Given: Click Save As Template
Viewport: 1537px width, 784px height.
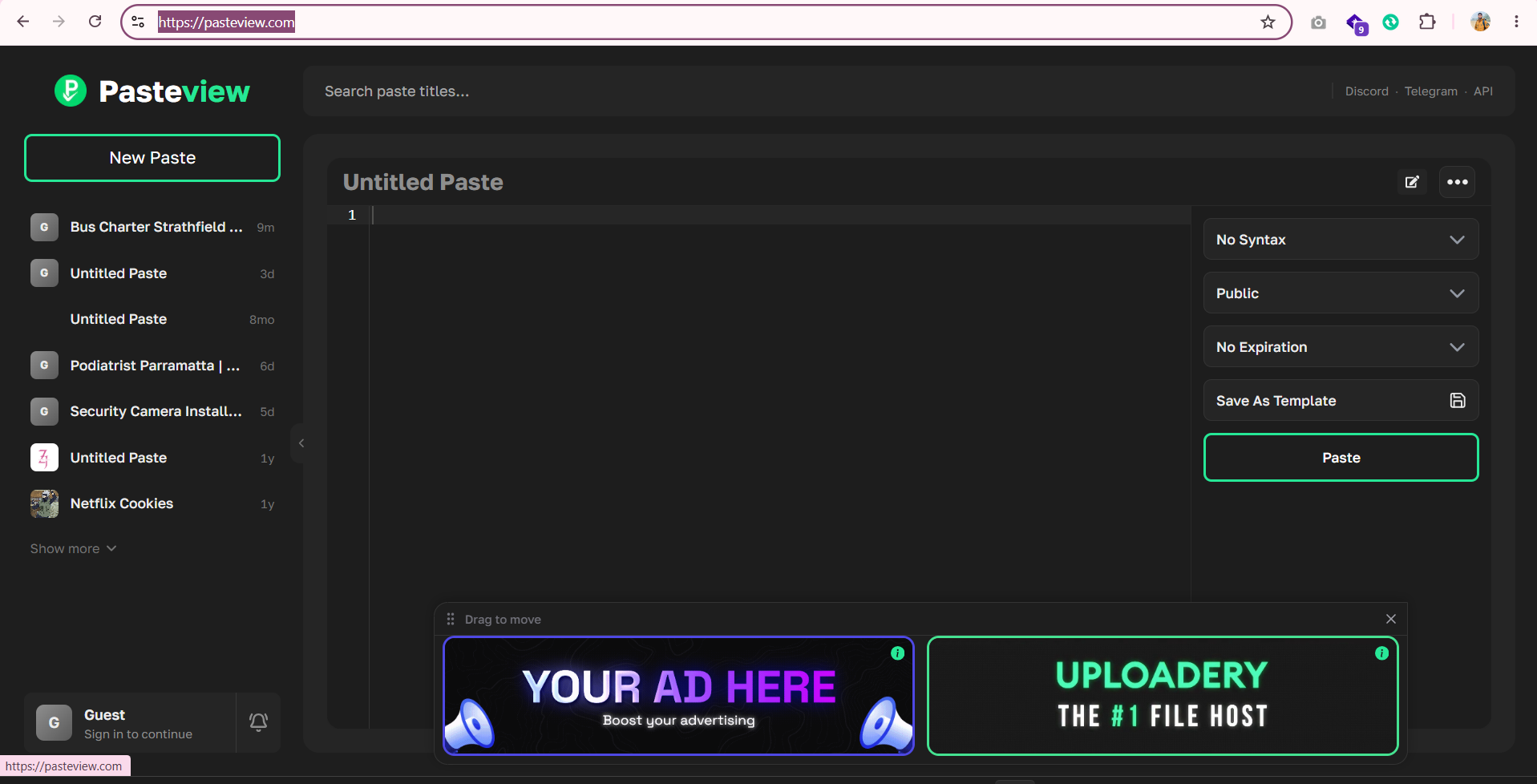Looking at the screenshot, I should click(1341, 401).
